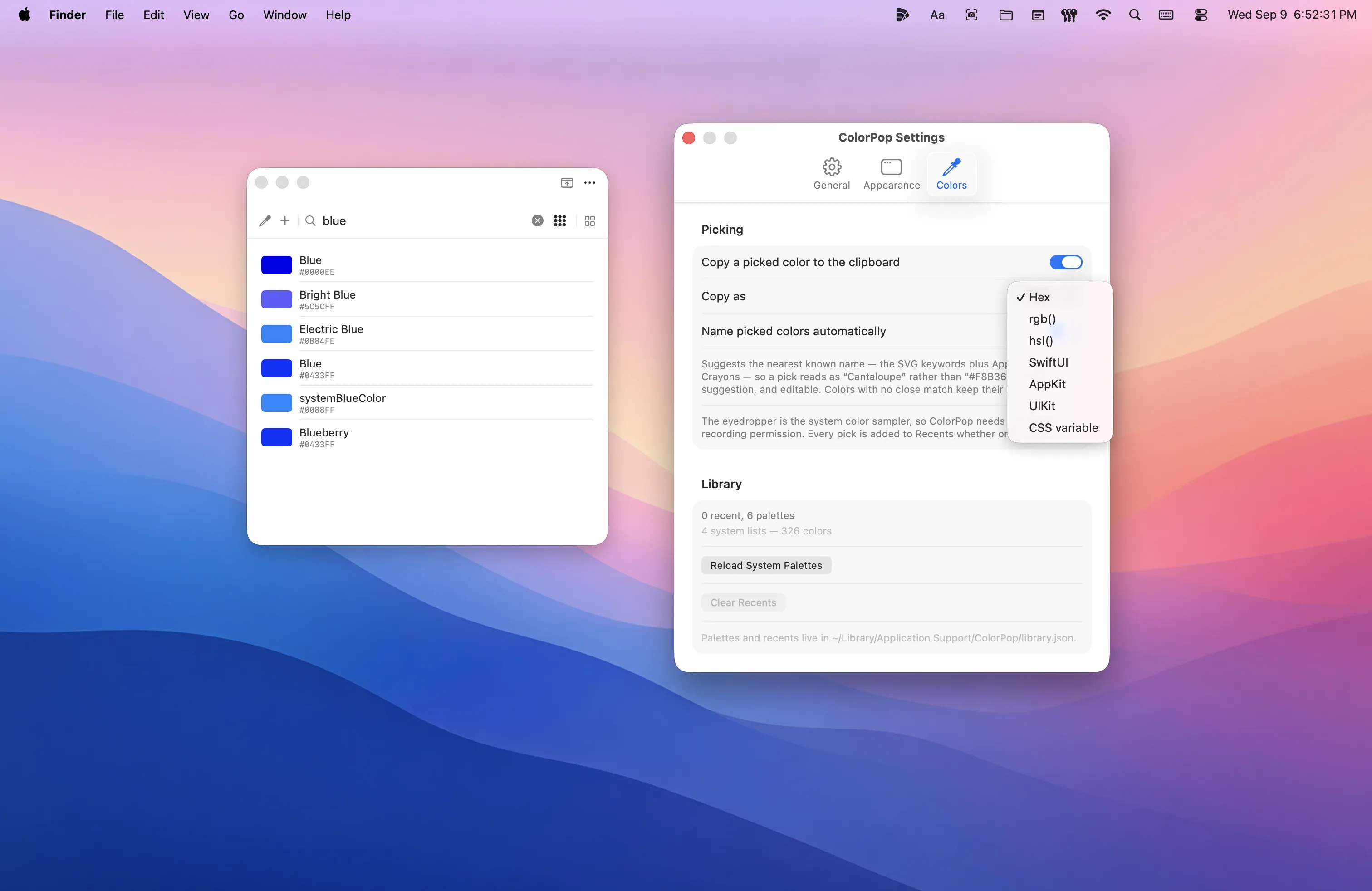Click the folder icon in menu bar
The height and width of the screenshot is (891, 1372).
1006,15
